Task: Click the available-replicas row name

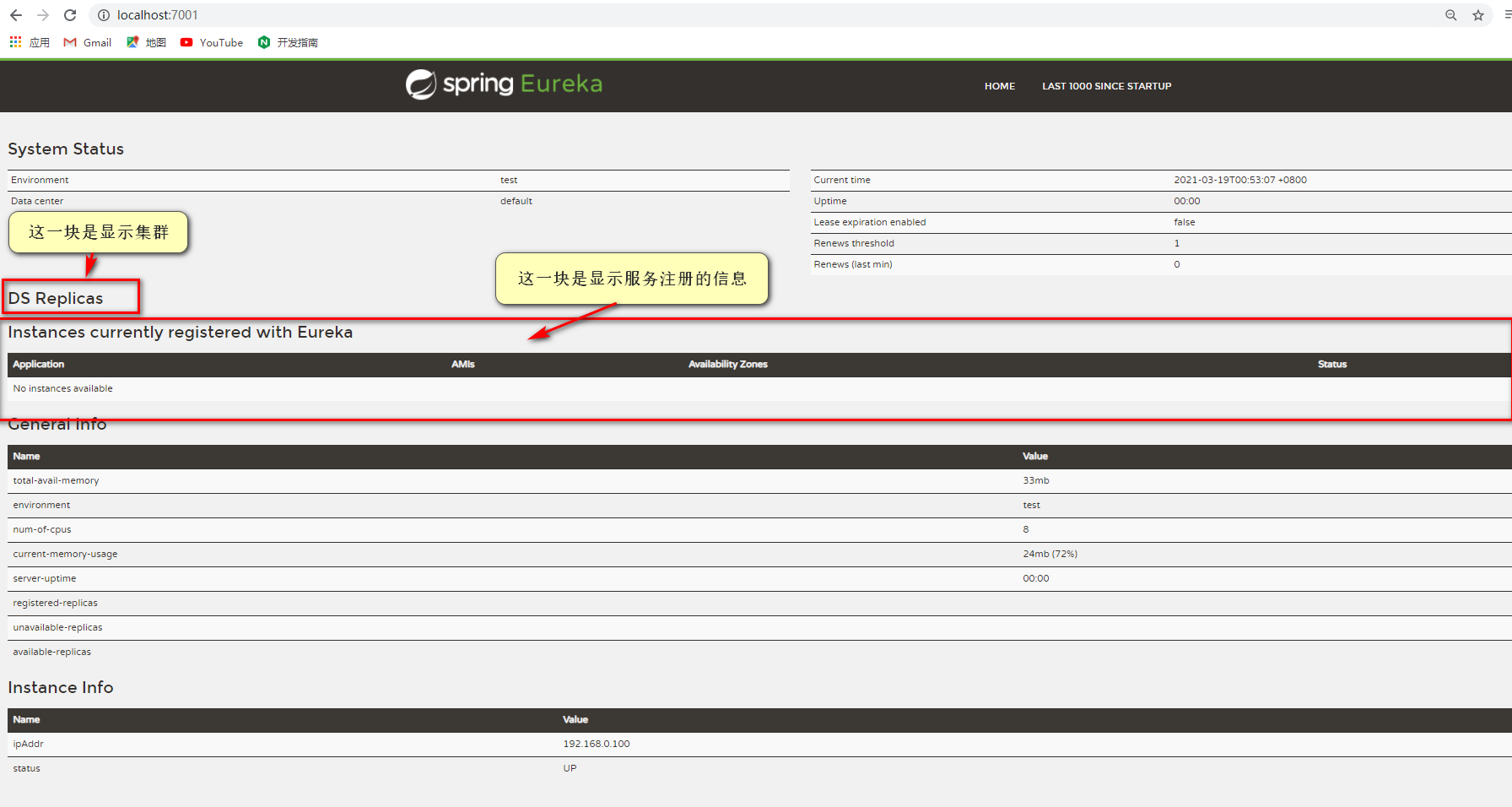Action: (52, 652)
